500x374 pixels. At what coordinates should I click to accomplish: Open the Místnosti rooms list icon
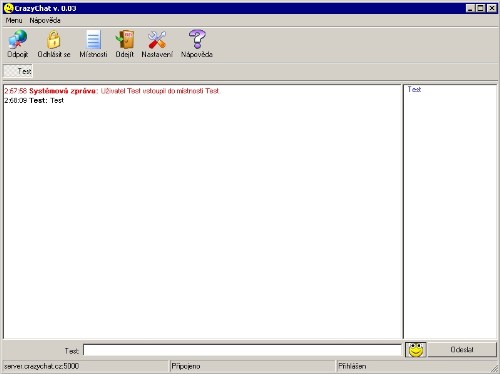93,39
